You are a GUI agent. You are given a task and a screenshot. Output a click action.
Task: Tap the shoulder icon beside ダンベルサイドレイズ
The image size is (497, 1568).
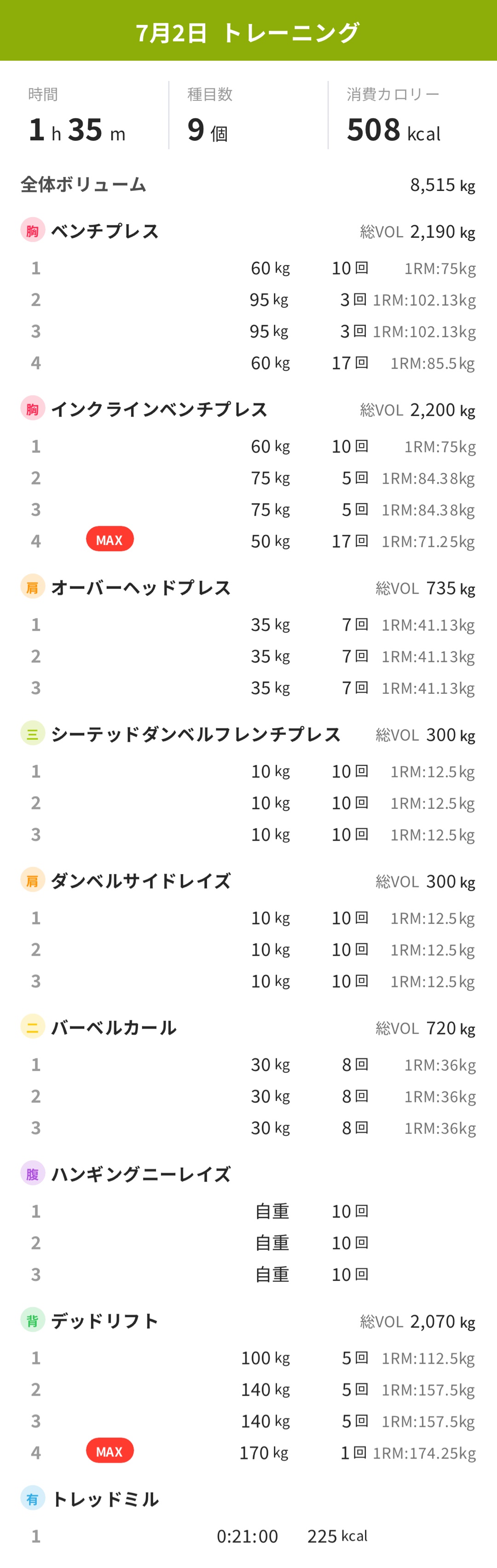pos(32,880)
